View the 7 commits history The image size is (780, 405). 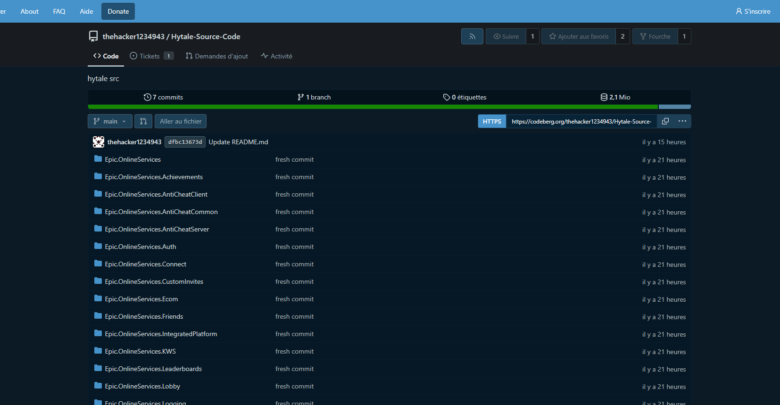(163, 97)
